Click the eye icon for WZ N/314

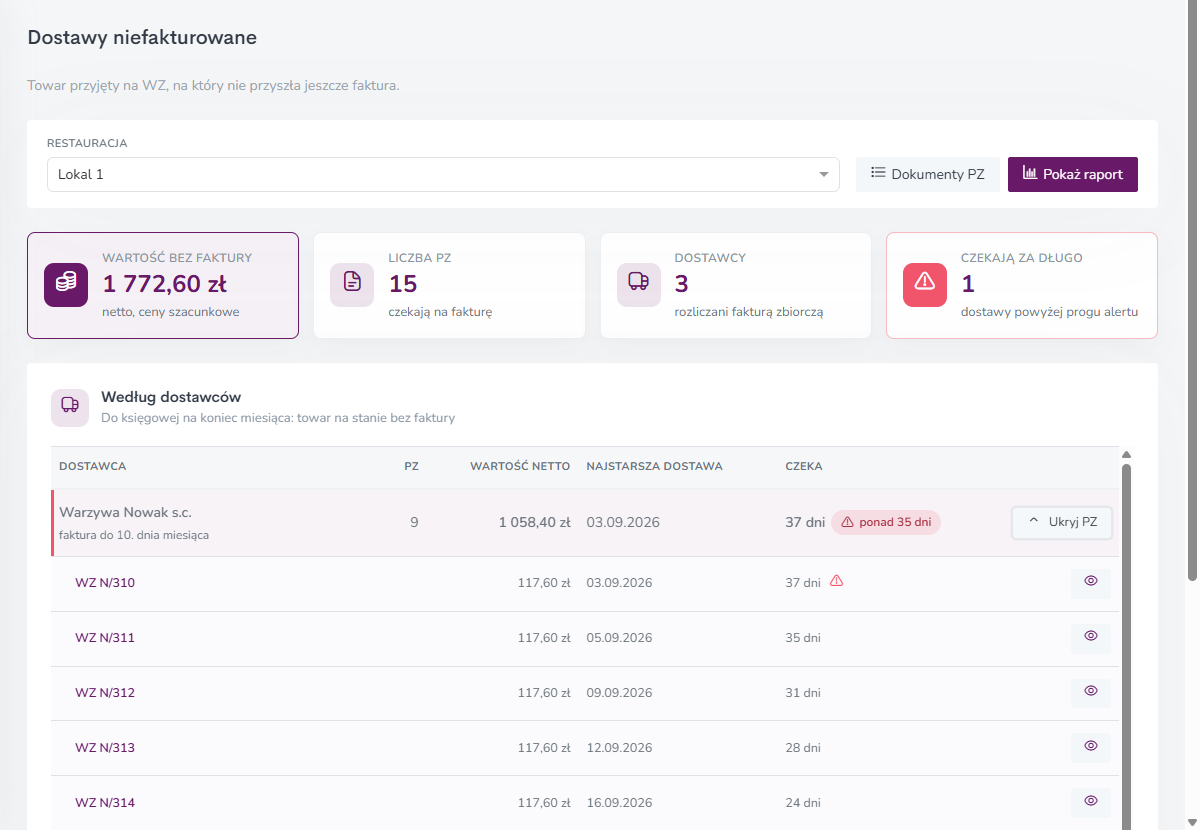[1091, 802]
